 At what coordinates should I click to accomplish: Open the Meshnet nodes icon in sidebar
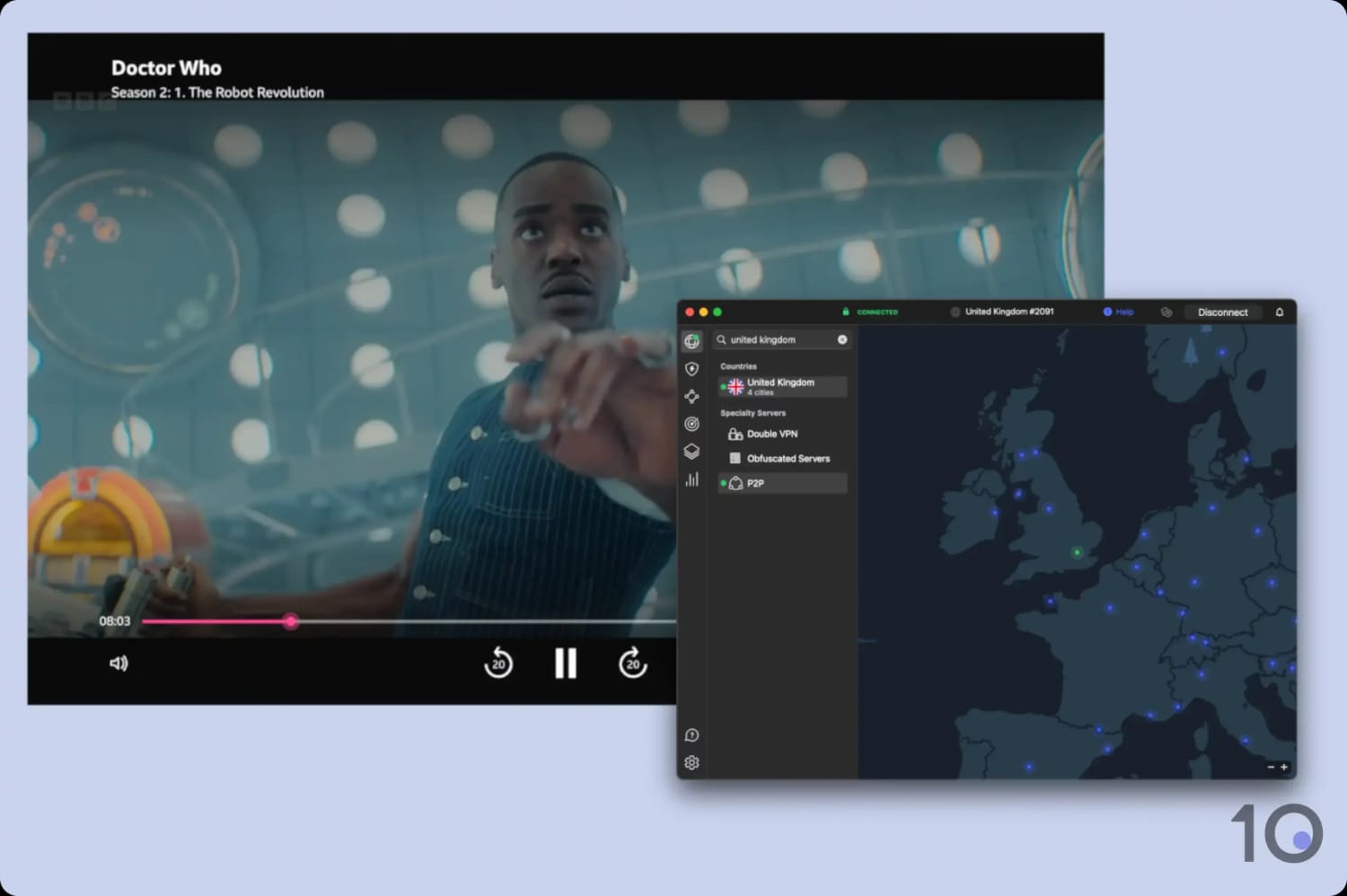(x=691, y=396)
